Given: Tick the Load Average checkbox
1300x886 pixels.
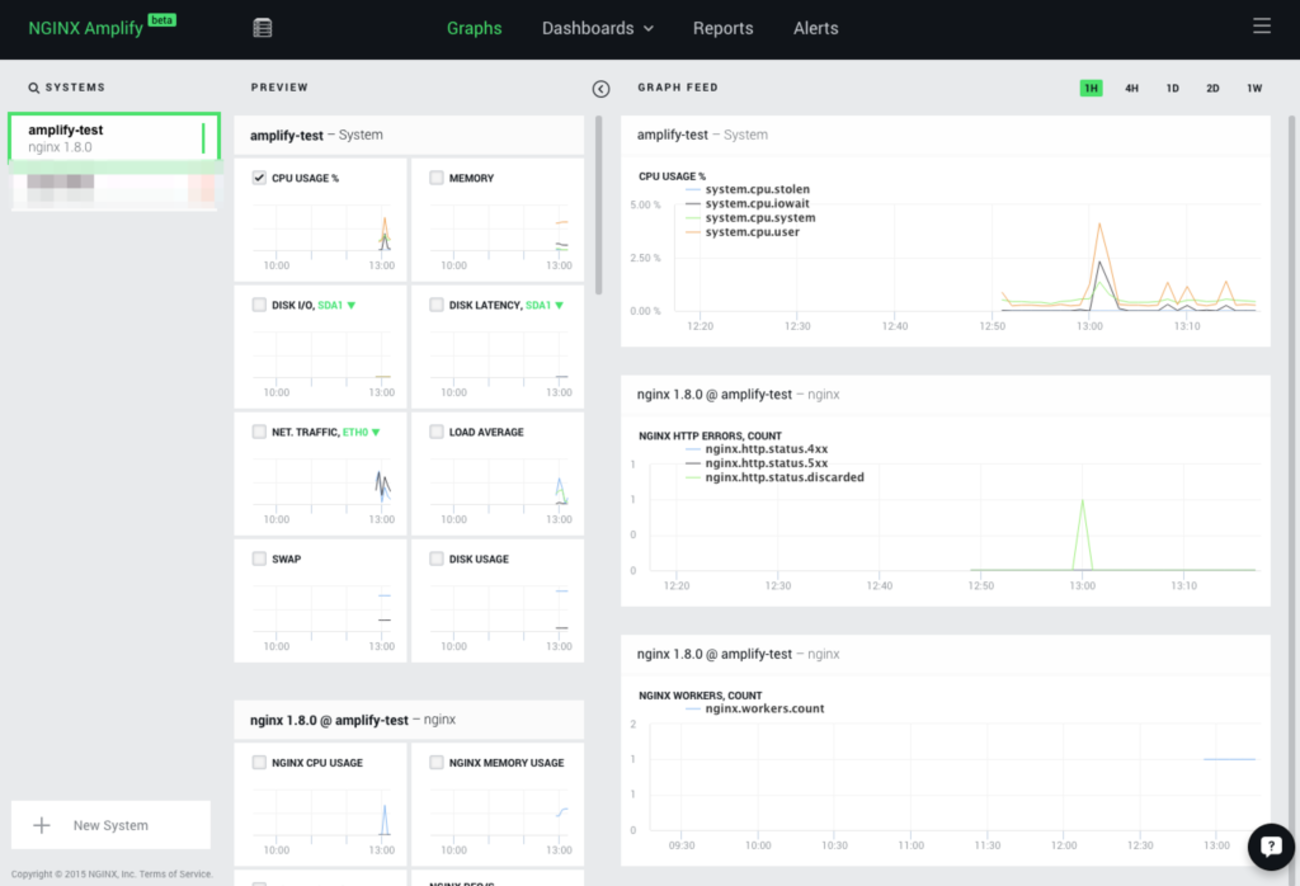Looking at the screenshot, I should [436, 432].
